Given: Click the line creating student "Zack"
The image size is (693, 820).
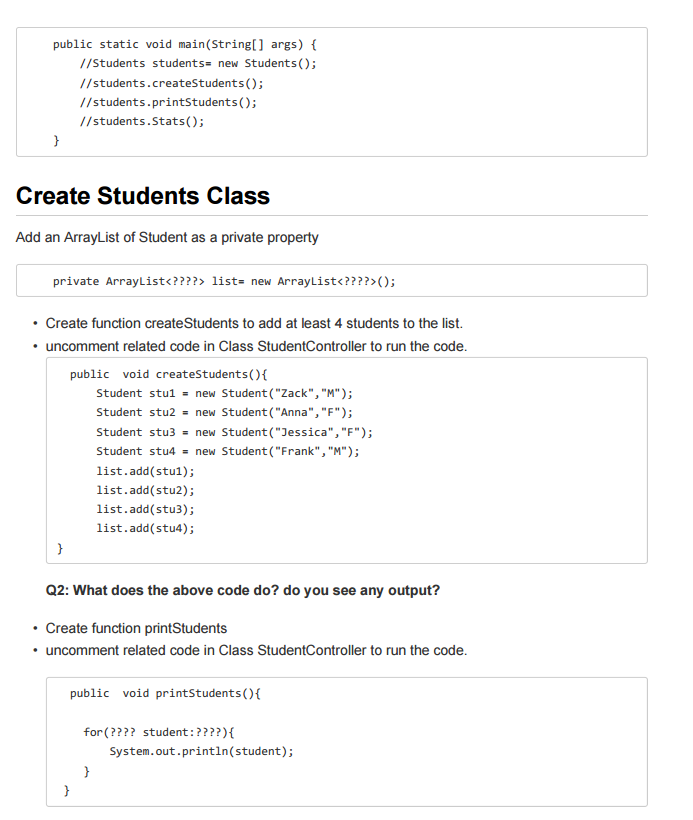Looking at the screenshot, I should click(224, 393).
